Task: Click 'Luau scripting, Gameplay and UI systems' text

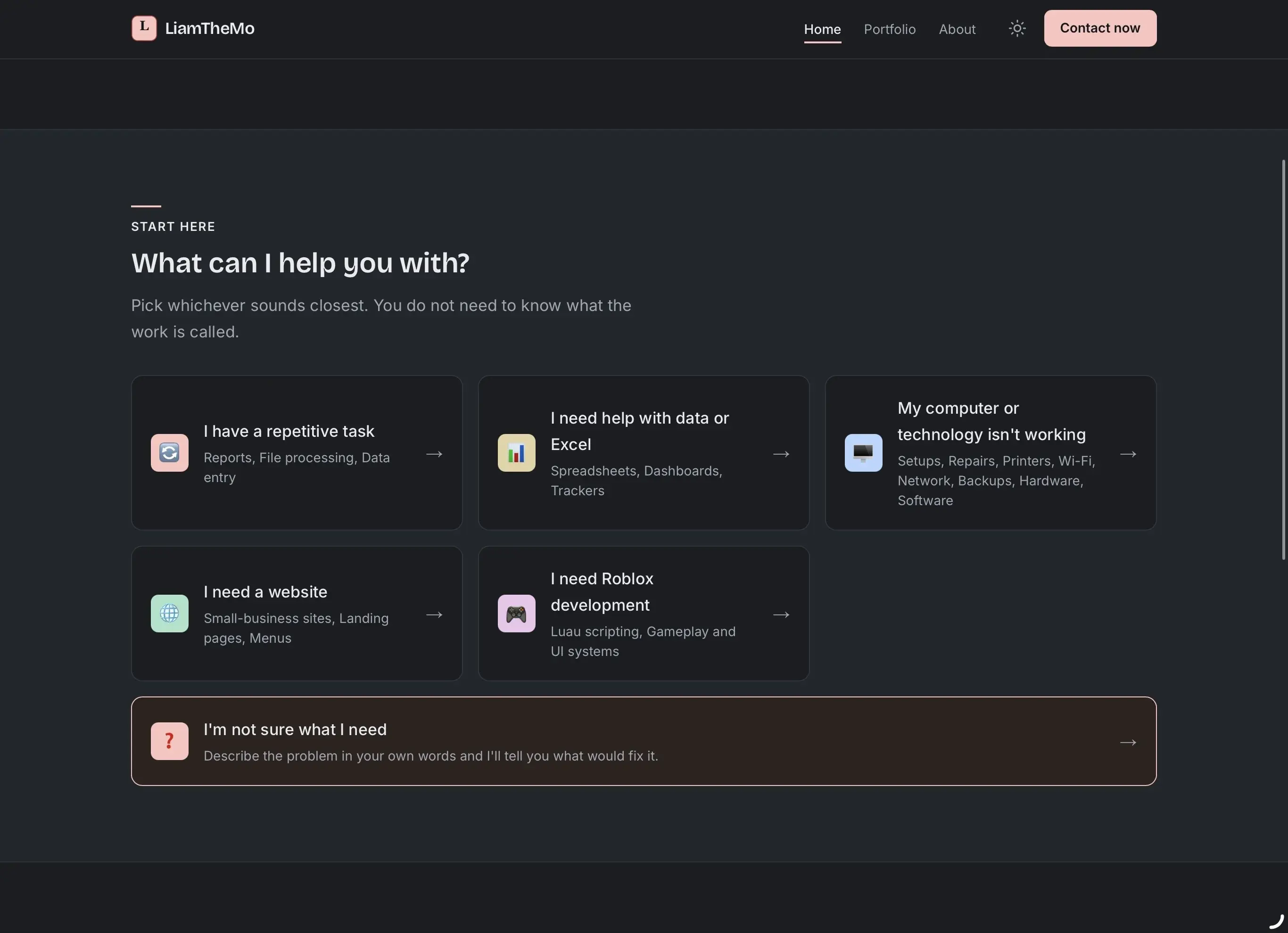Action: 643,641
